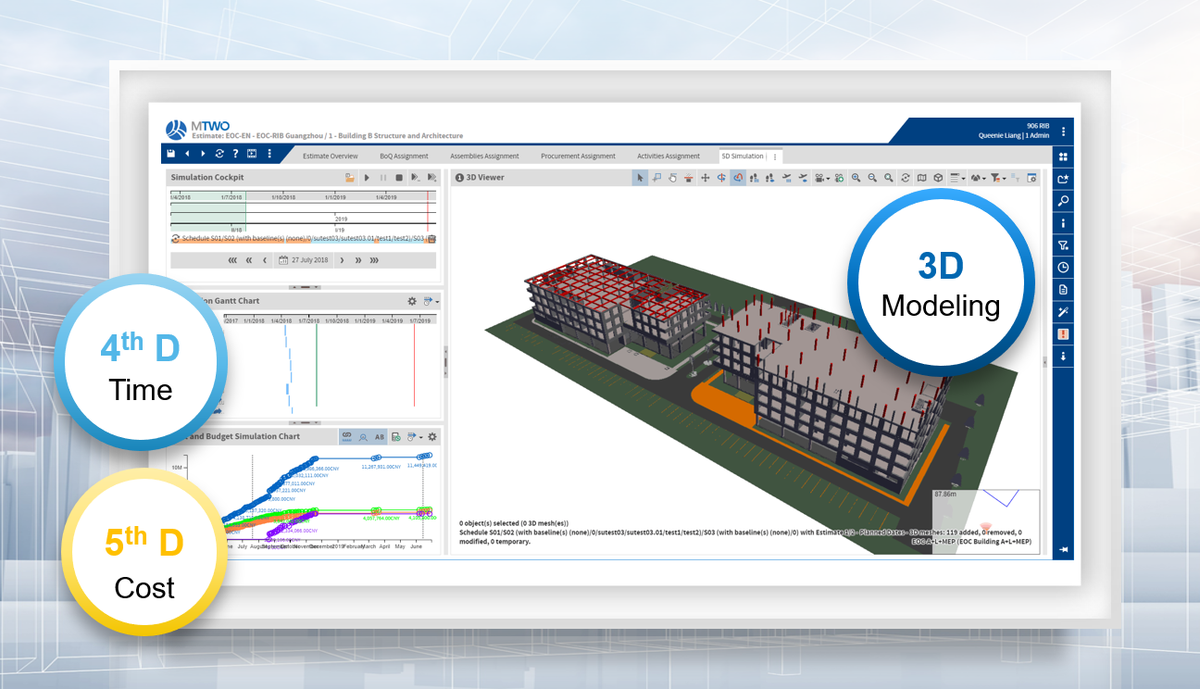The width and height of the screenshot is (1200, 689).
Task: Click the magic wand icon in right sidebar
Action: [1063, 311]
